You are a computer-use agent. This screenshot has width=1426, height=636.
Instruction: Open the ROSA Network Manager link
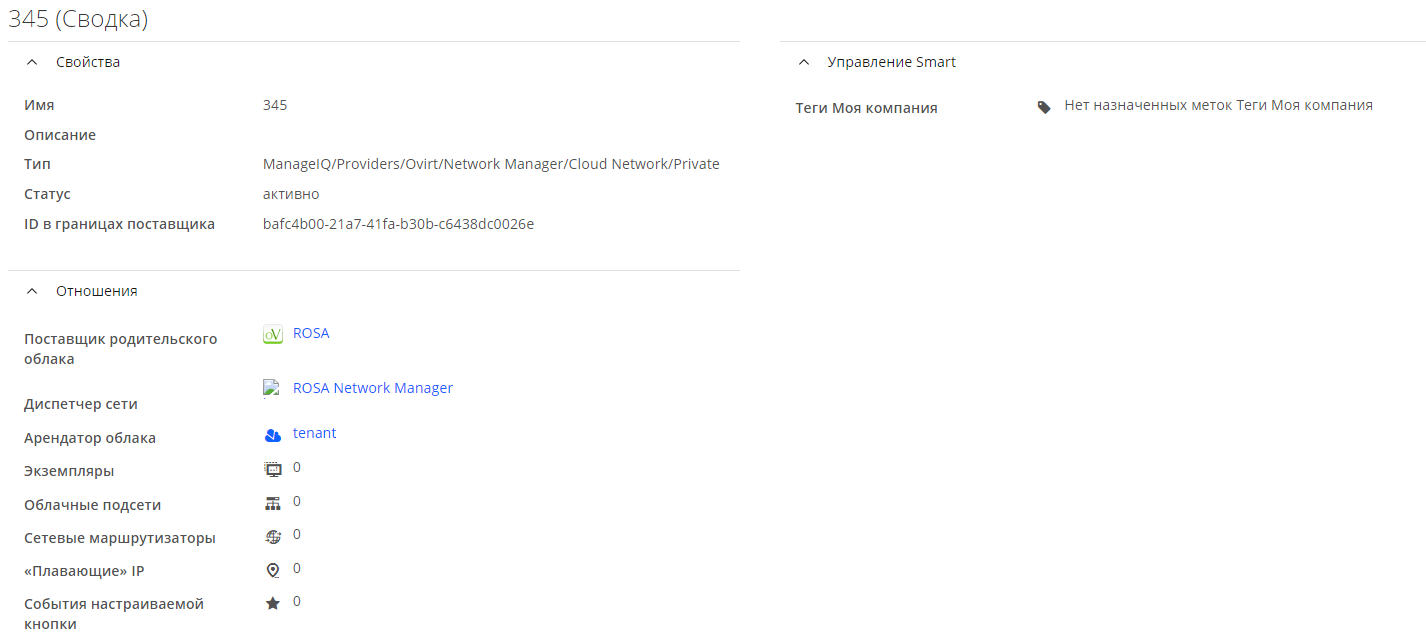(372, 388)
